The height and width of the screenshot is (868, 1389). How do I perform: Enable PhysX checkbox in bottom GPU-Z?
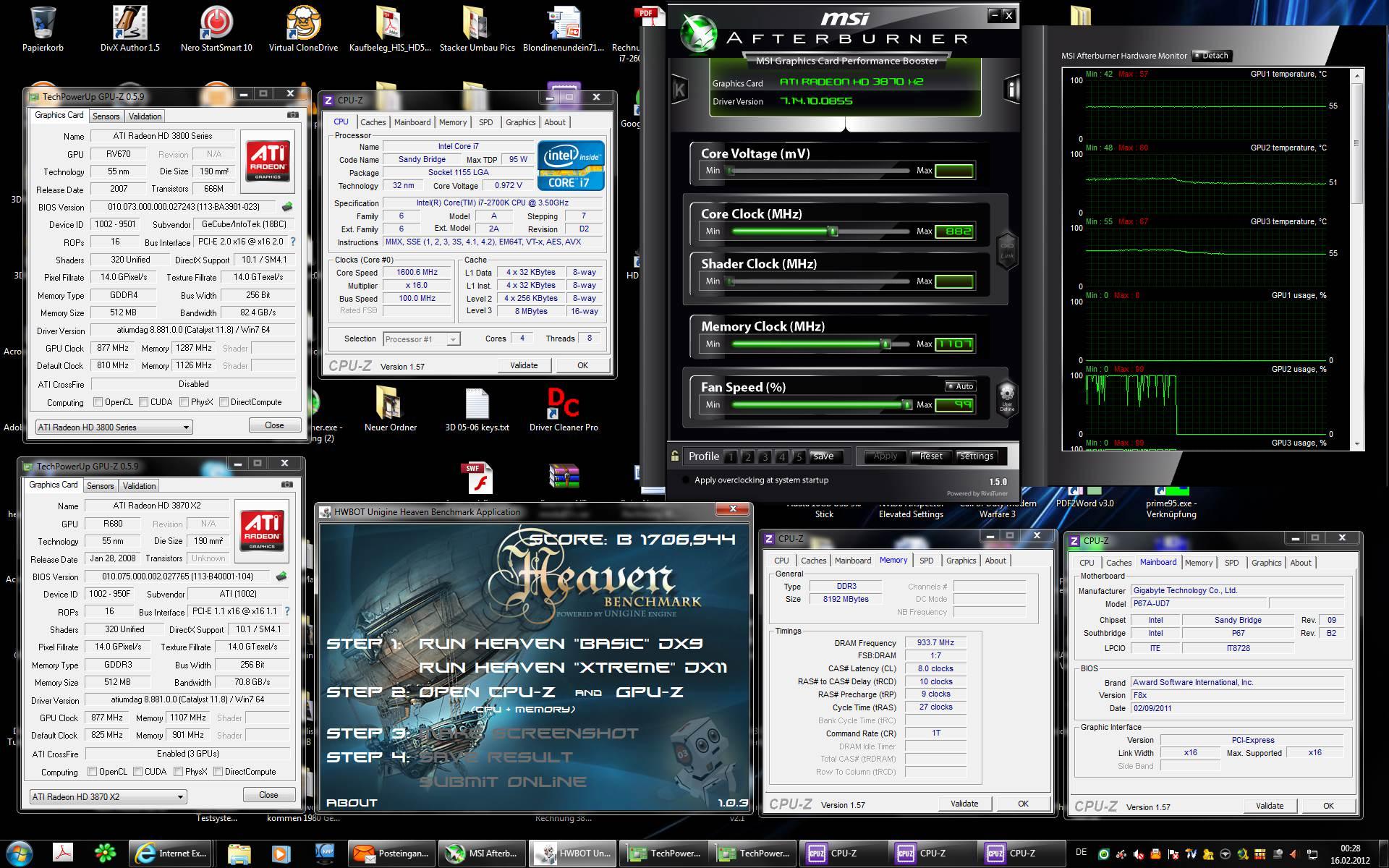(179, 772)
